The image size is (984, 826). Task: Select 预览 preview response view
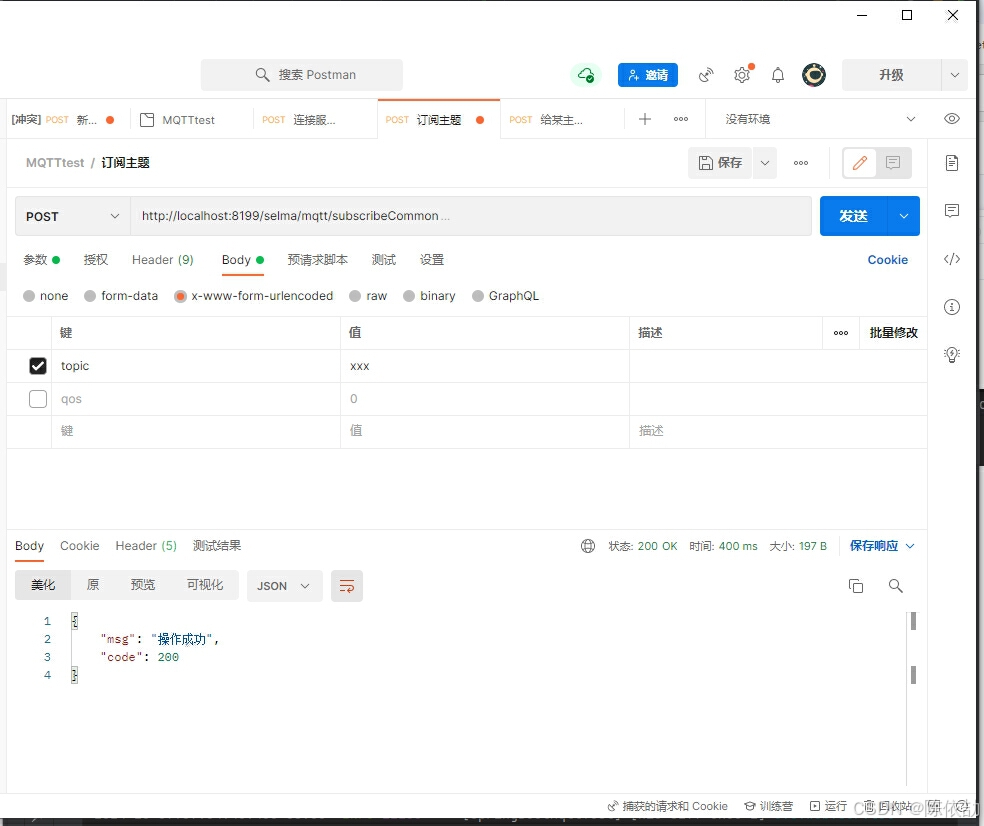click(142, 585)
